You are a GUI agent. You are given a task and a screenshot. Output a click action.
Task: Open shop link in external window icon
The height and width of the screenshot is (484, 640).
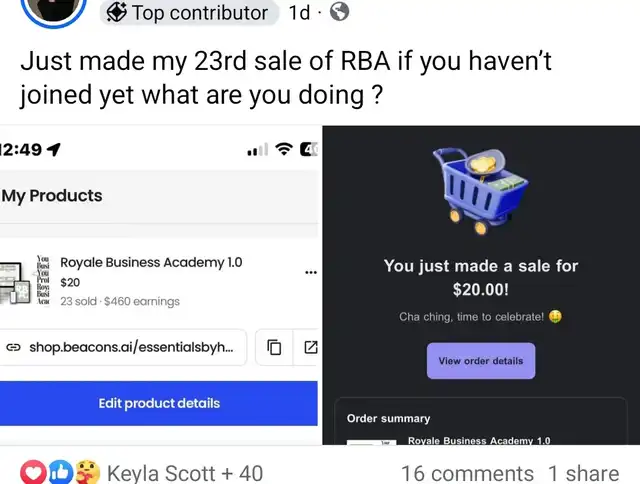311,347
